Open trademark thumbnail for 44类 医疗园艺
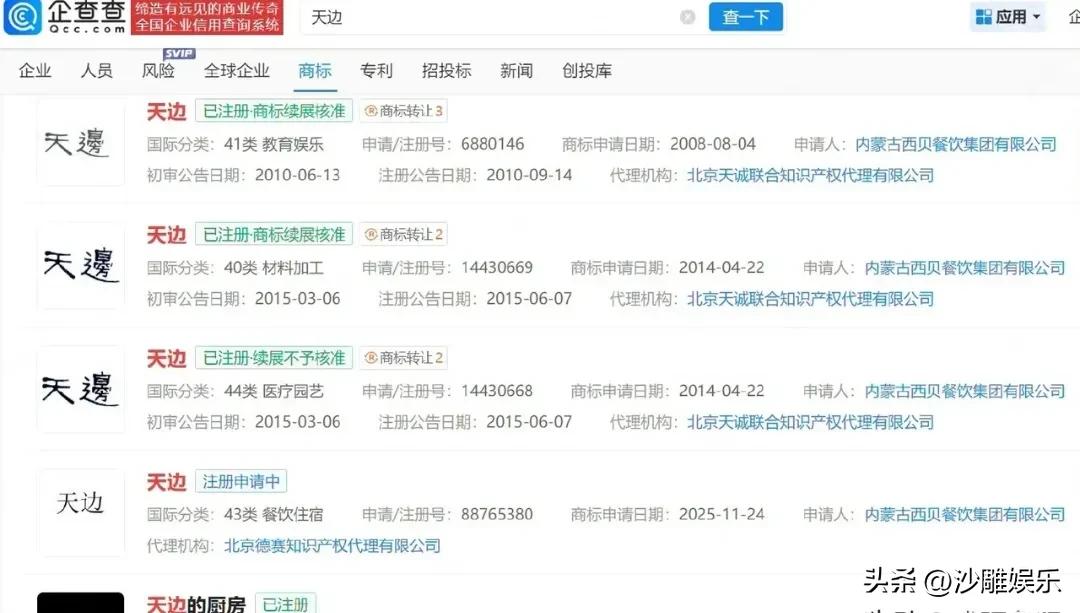 click(81, 389)
